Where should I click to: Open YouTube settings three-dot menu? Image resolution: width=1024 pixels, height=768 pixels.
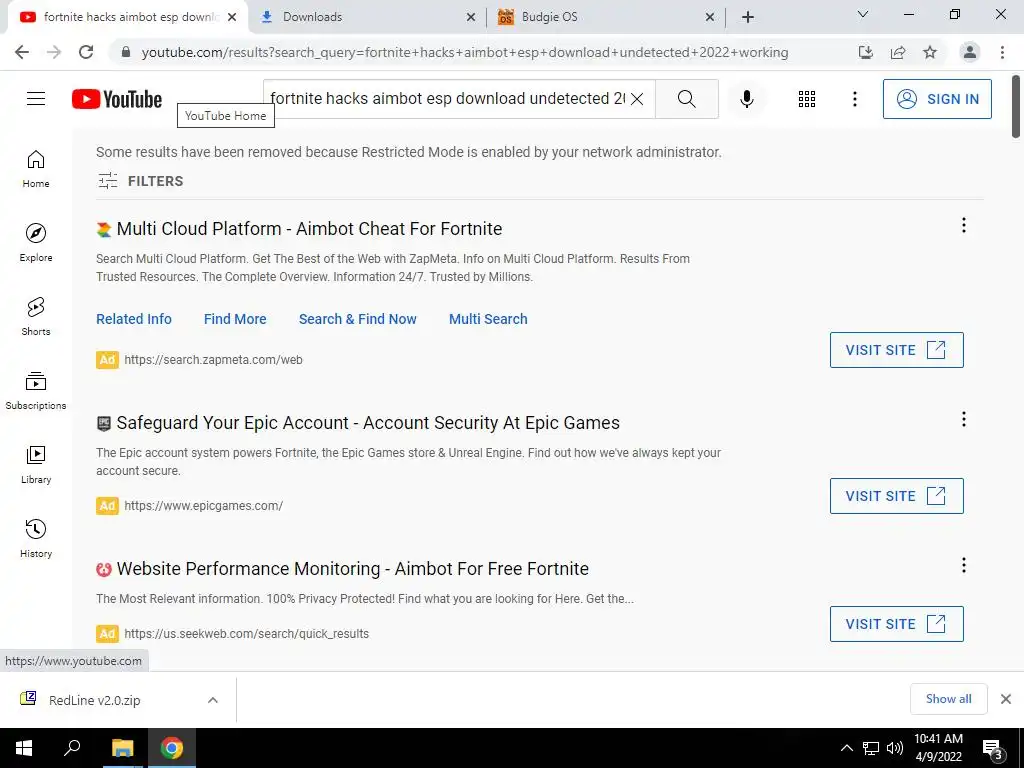[855, 99]
